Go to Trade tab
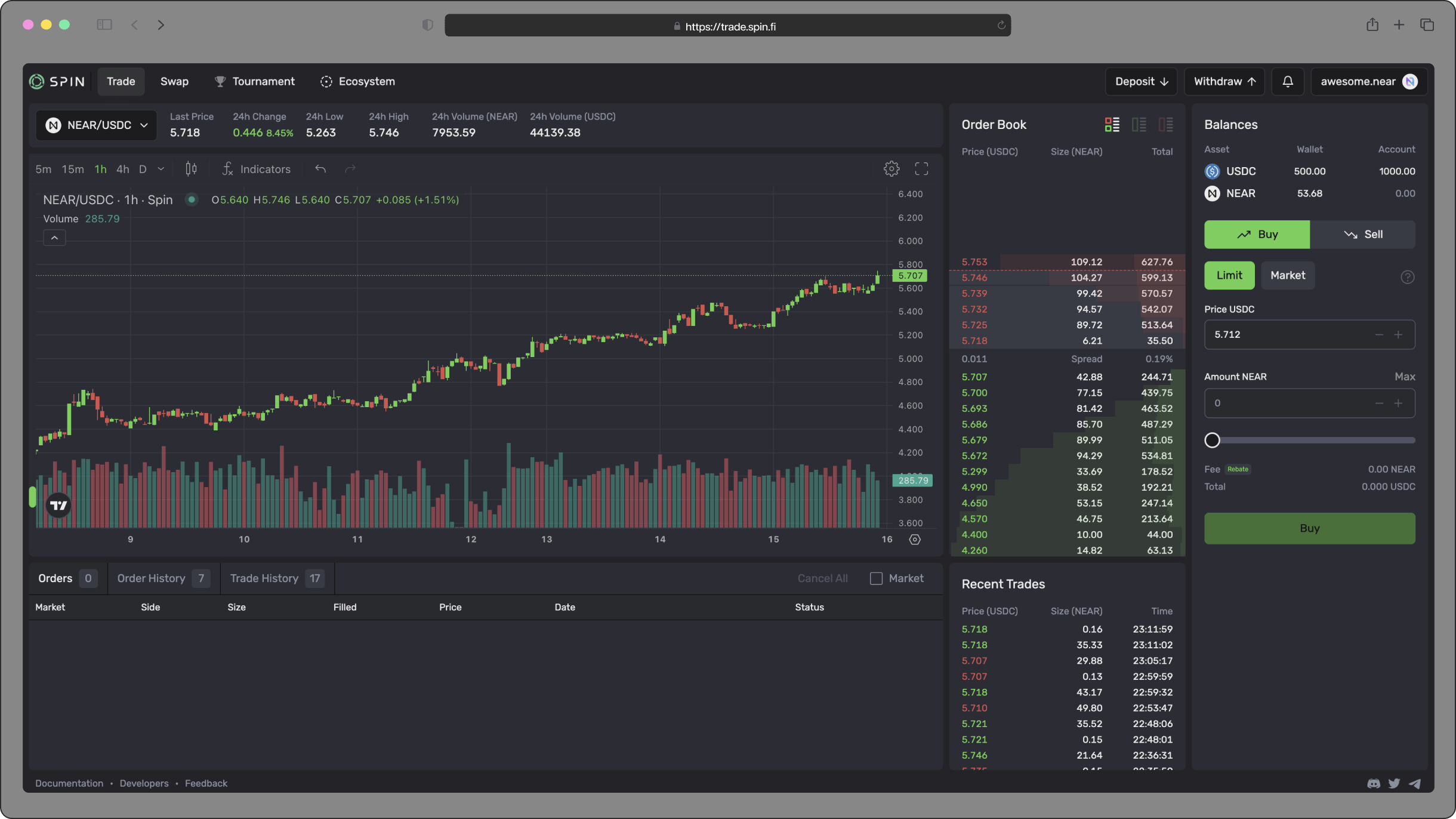Viewport: 1456px width, 819px height. (121, 81)
